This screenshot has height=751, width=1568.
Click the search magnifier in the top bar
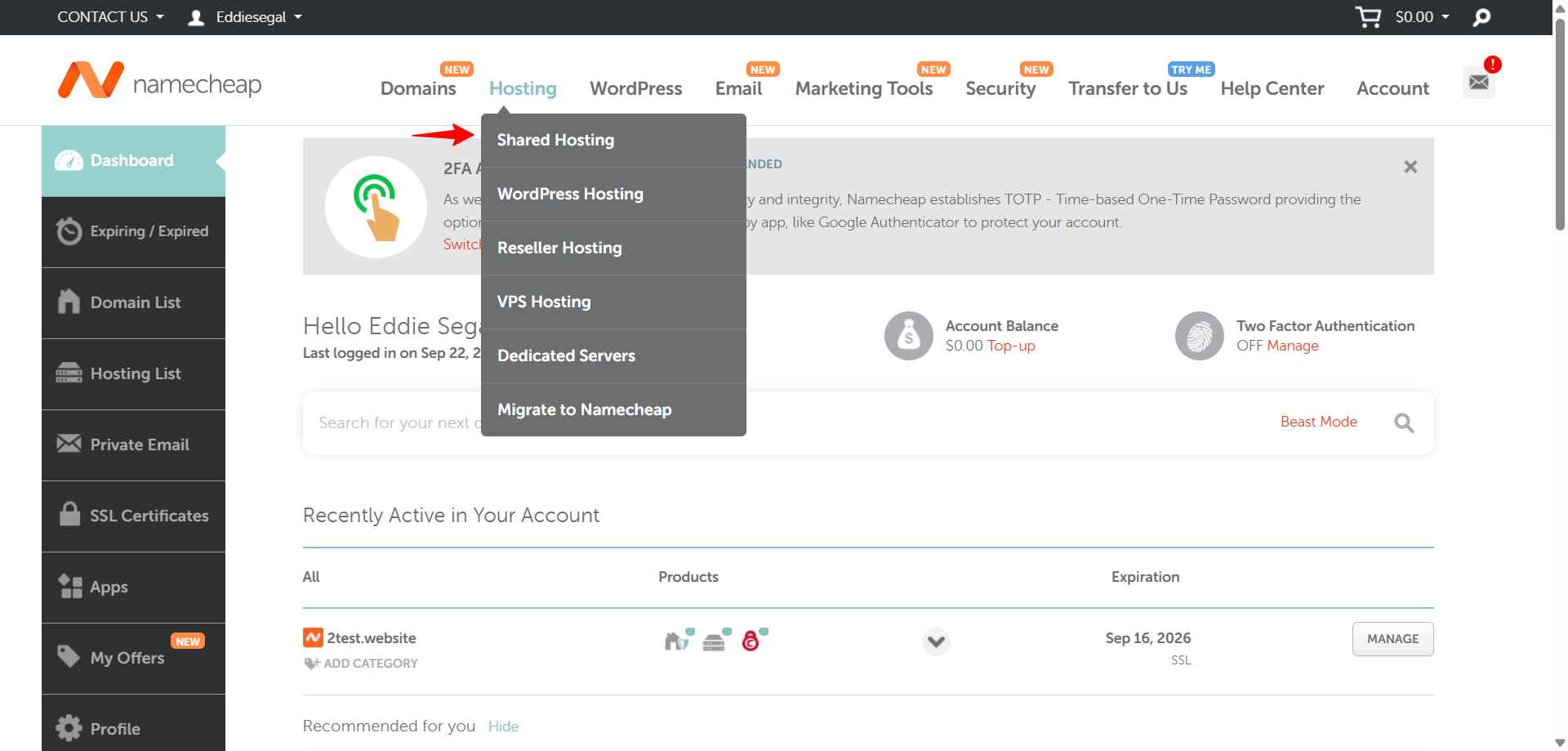click(1481, 16)
